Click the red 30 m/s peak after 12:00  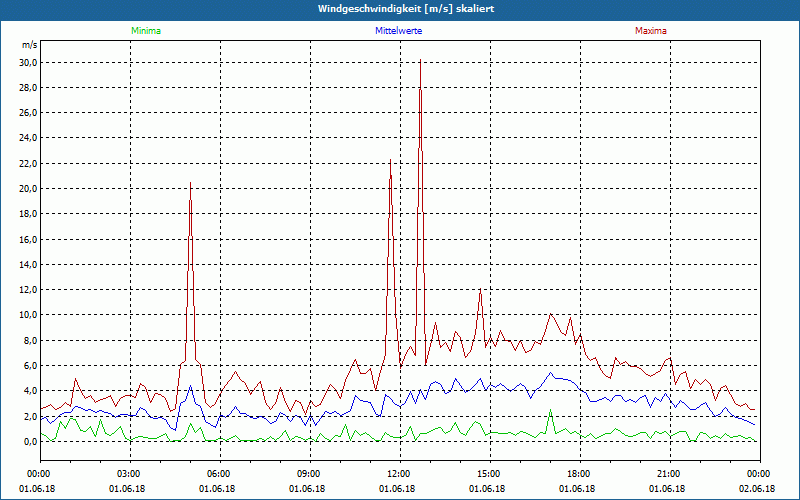(x=420, y=60)
